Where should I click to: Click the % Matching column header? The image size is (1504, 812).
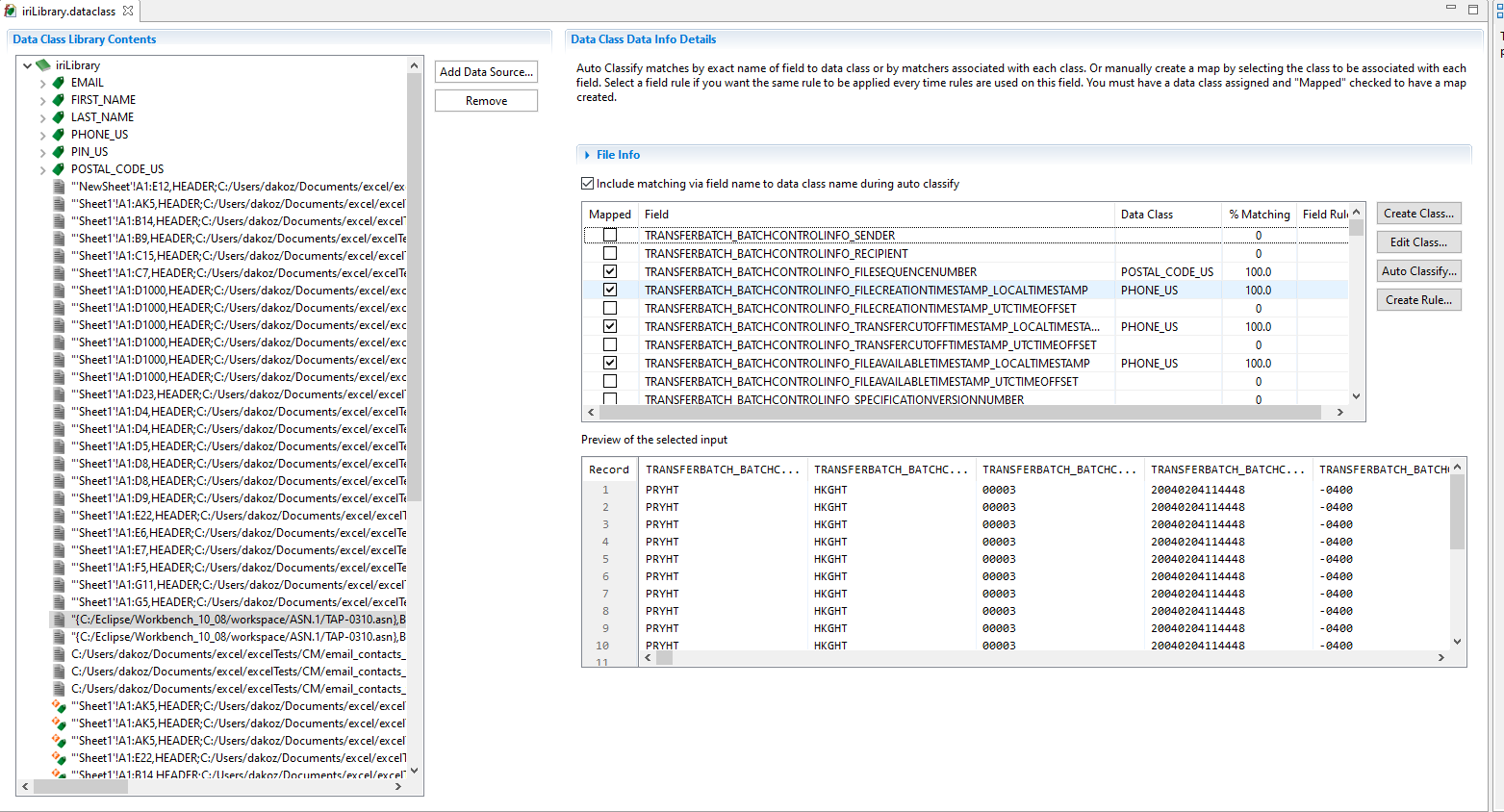1259,215
